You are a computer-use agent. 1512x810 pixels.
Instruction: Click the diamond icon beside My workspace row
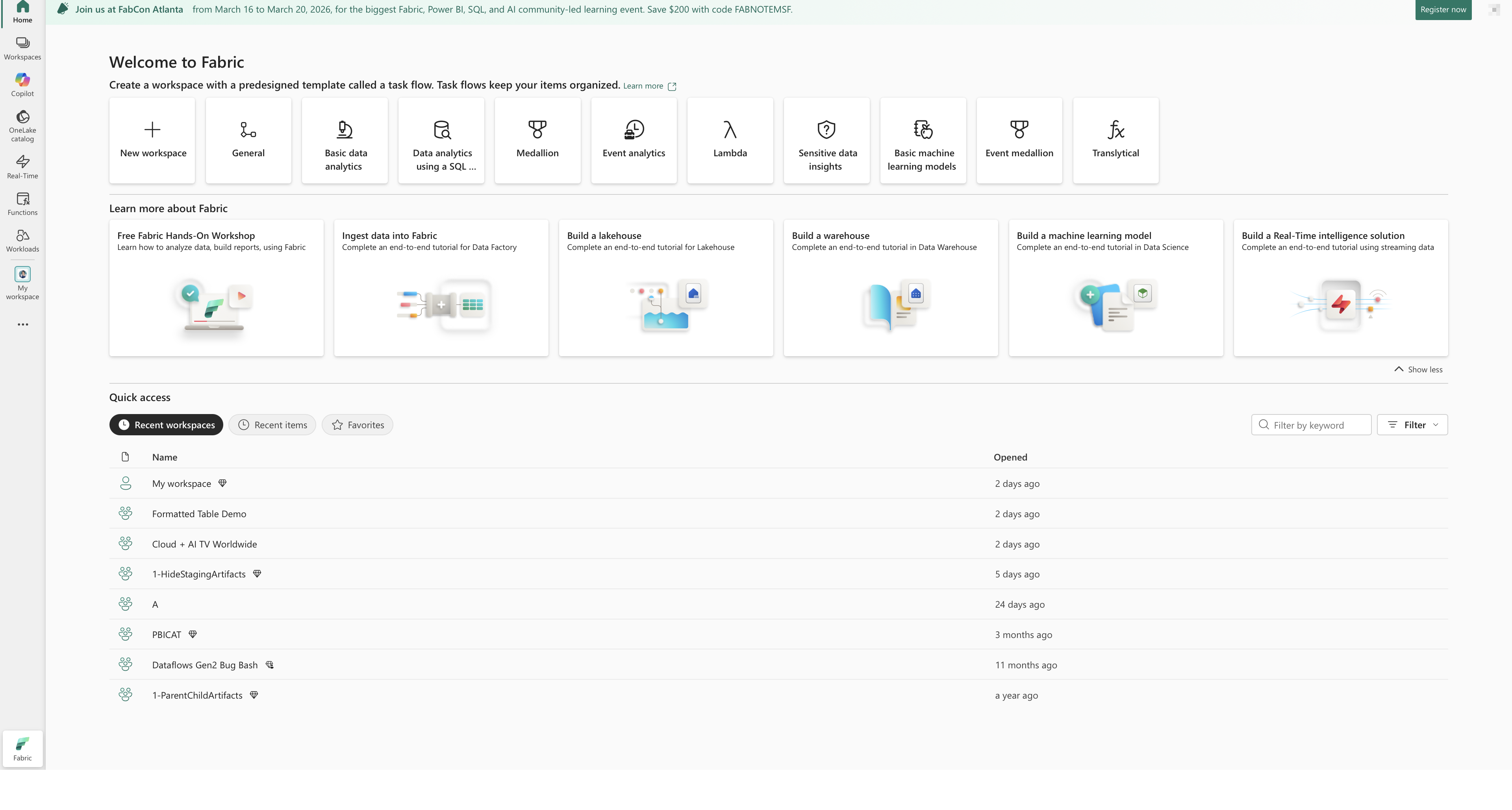pos(222,483)
